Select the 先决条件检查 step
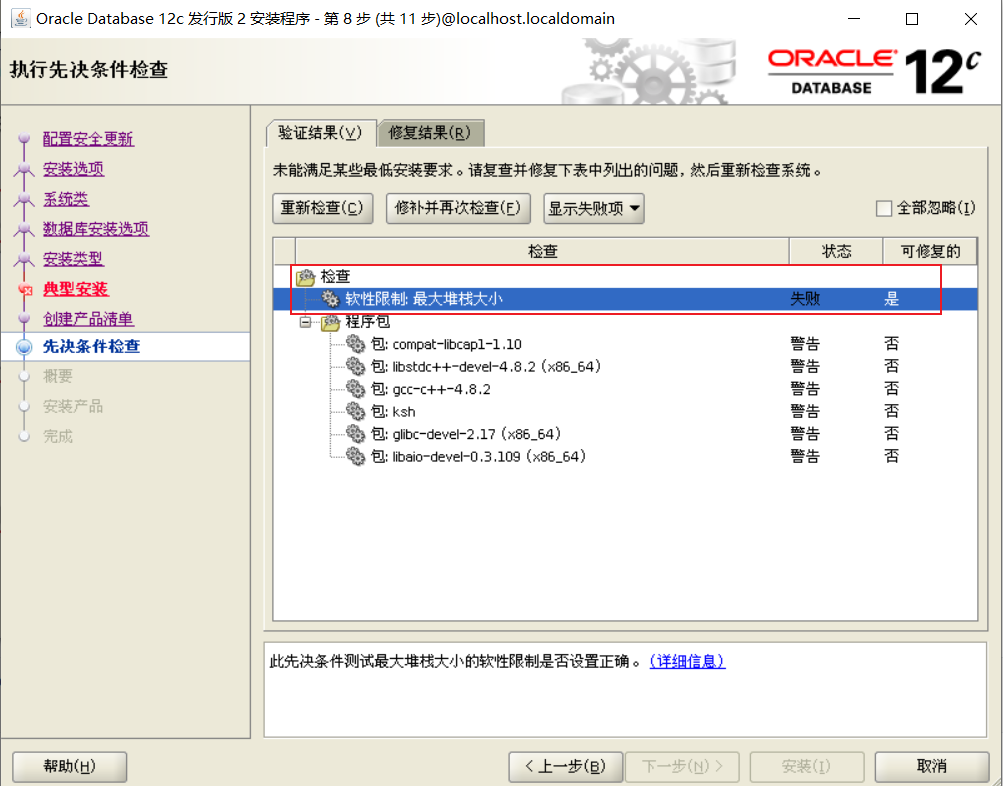Viewport: 1003px width, 786px height. pos(91,347)
